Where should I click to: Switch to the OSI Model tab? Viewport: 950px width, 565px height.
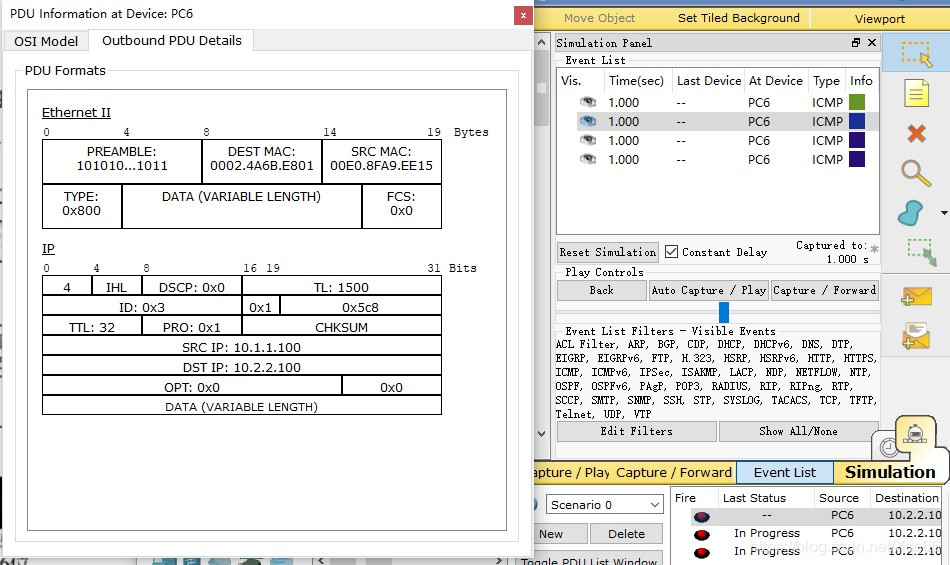46,41
